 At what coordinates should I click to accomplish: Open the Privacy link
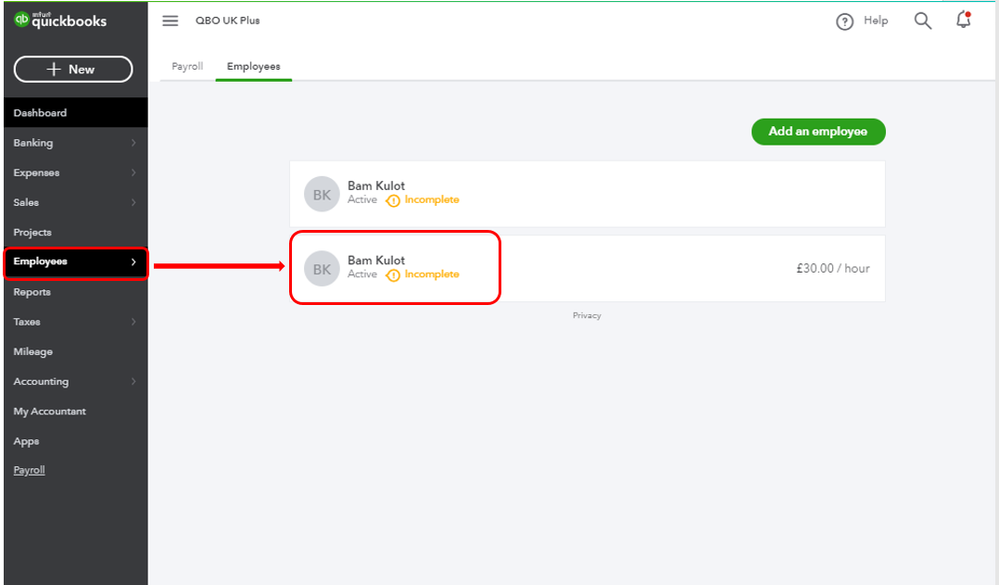click(x=587, y=316)
